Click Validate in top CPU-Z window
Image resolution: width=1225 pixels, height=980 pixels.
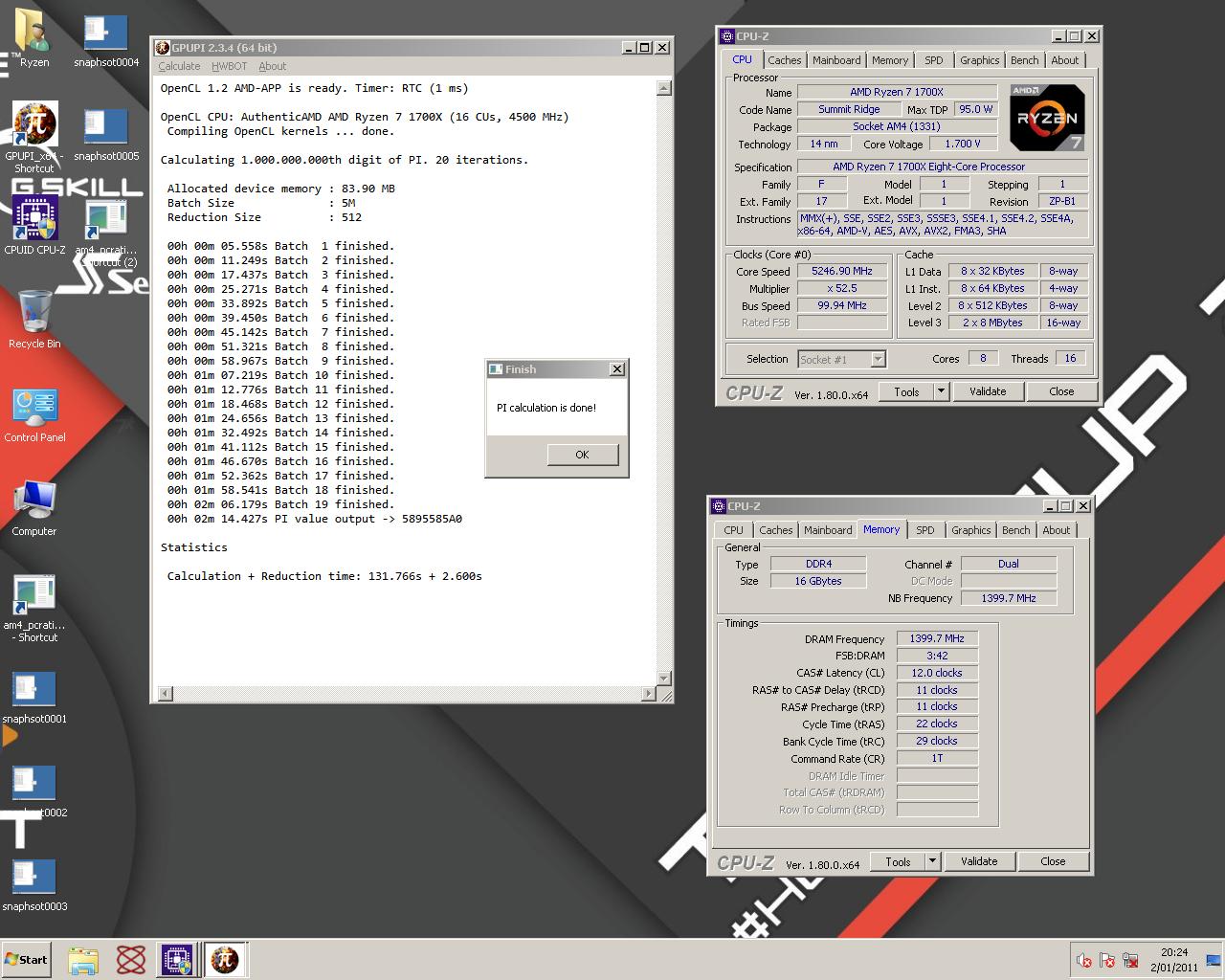pyautogui.click(x=988, y=391)
